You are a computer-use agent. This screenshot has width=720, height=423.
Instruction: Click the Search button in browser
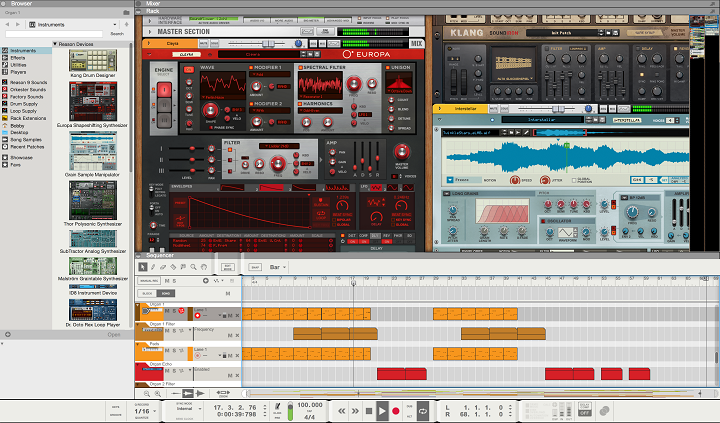tap(117, 33)
